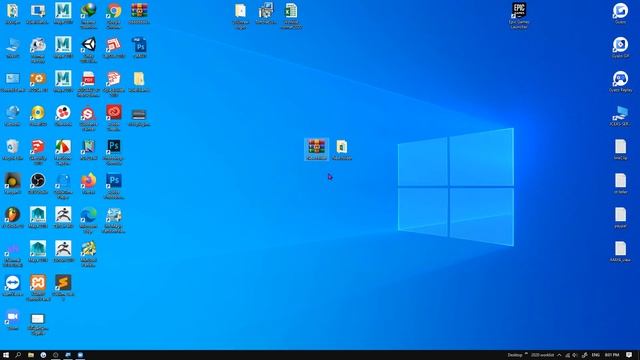Open File Explorer from the taskbar
The height and width of the screenshot is (360, 640).
tap(31, 355)
